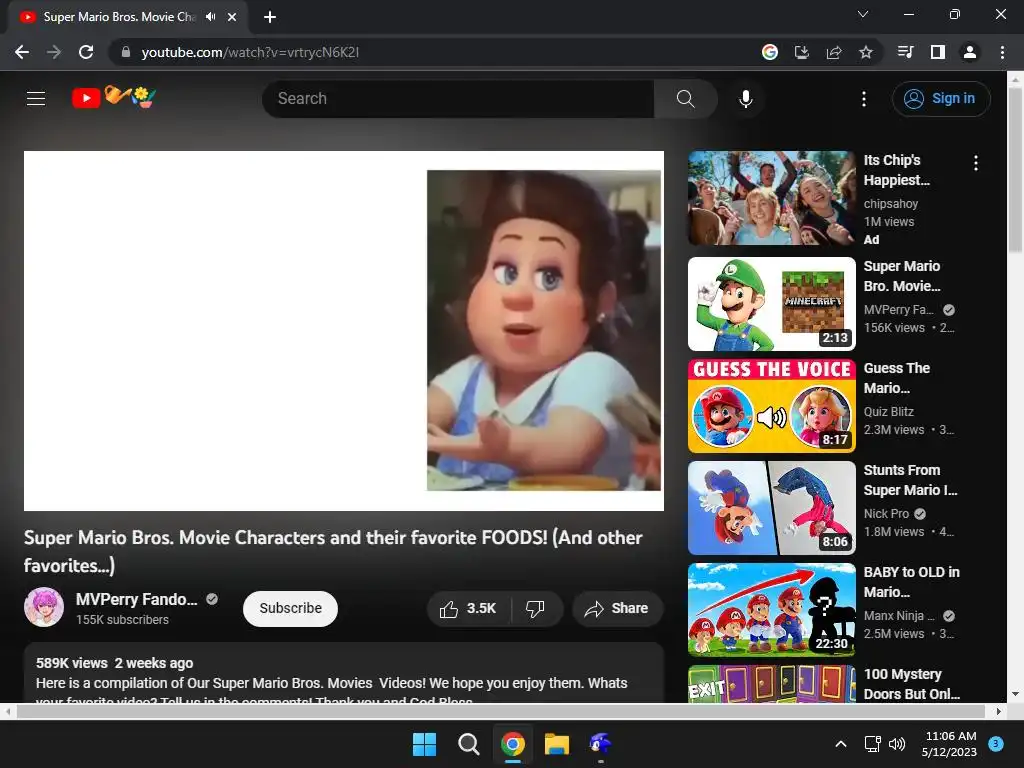Open Quiz Blitz channel name
This screenshot has width=1024, height=768.
[x=888, y=411]
